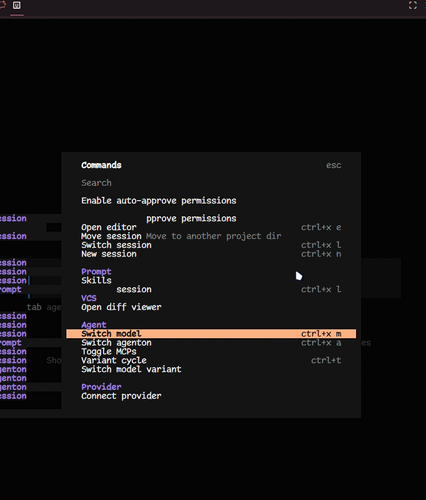The height and width of the screenshot is (500, 426).
Task: Click the active terminal tab icon
Action: click(17, 5)
